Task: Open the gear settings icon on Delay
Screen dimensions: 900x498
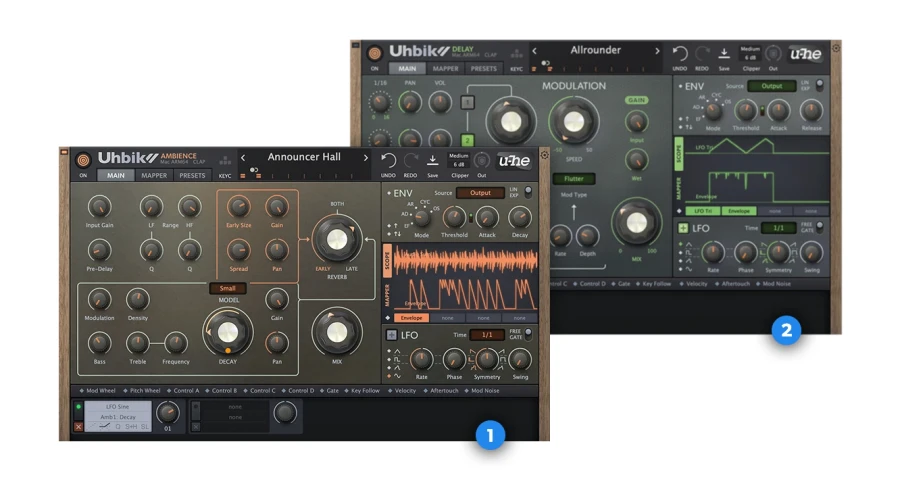Action: click(836, 48)
